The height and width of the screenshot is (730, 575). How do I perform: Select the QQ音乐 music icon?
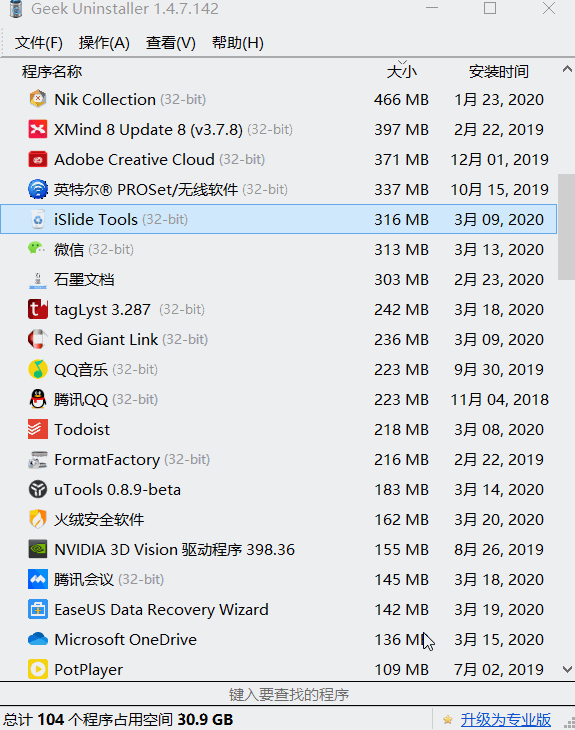(38, 369)
